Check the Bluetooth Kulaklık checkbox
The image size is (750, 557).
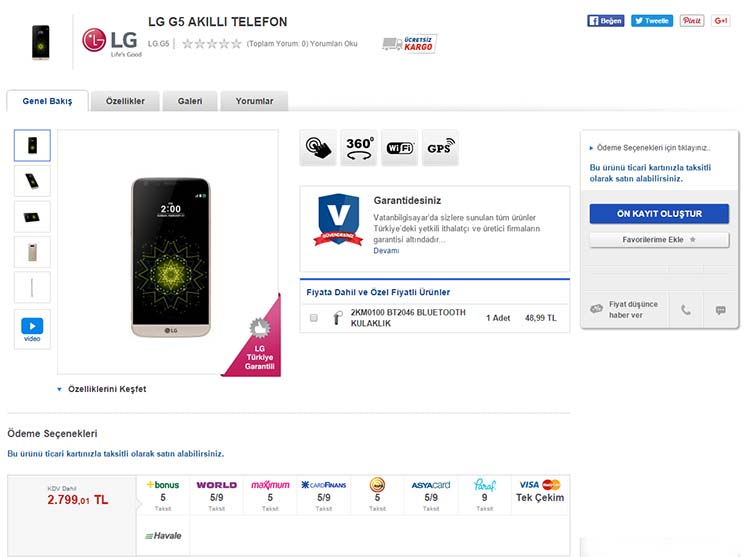[314, 318]
